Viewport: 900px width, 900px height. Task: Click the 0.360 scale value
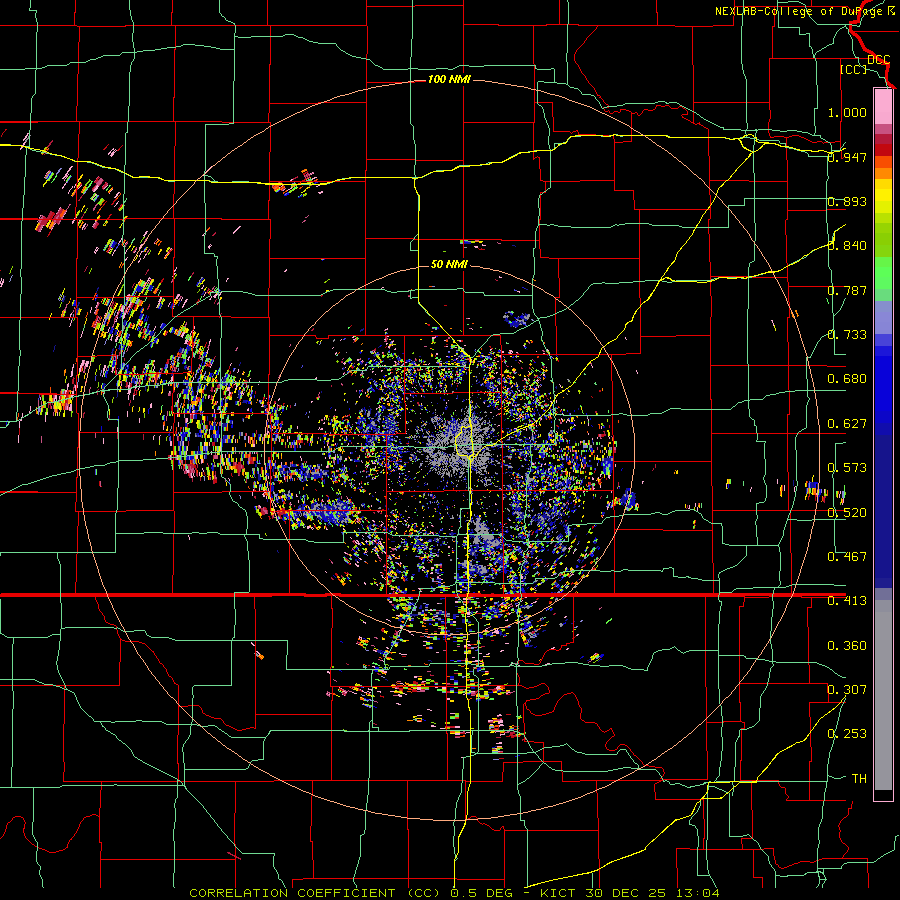847,646
